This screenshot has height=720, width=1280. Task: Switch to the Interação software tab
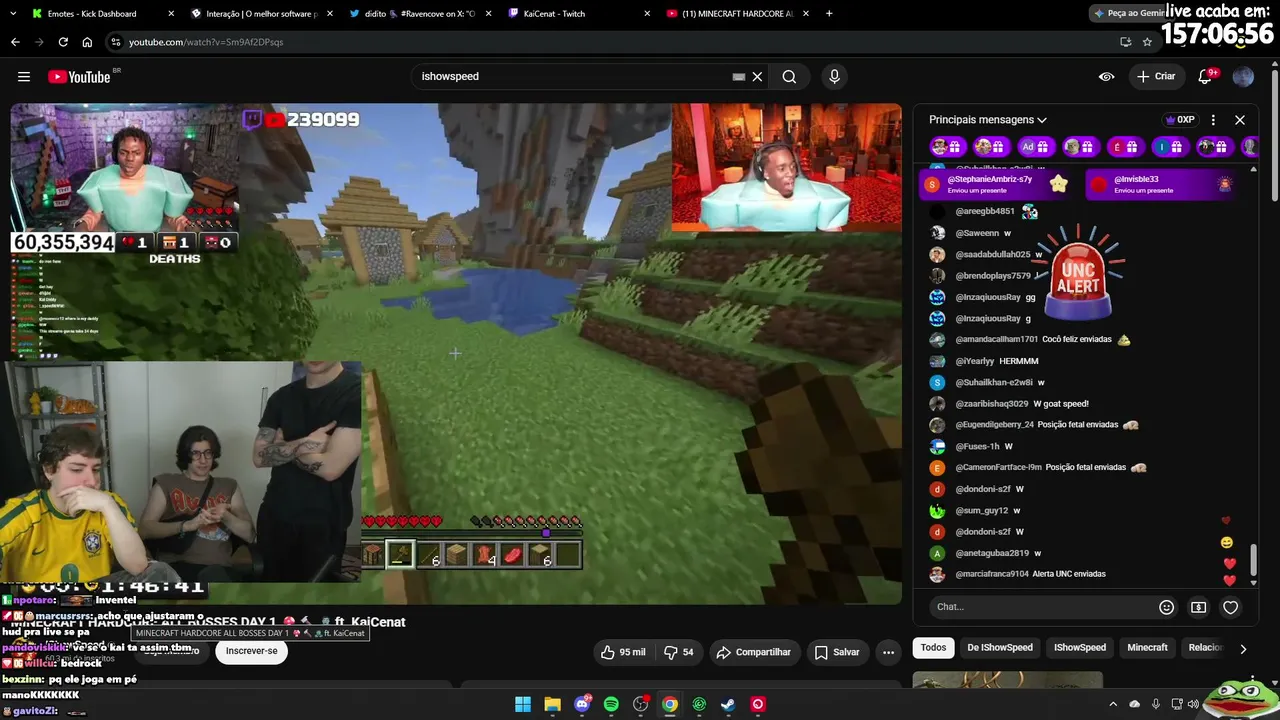click(x=260, y=14)
